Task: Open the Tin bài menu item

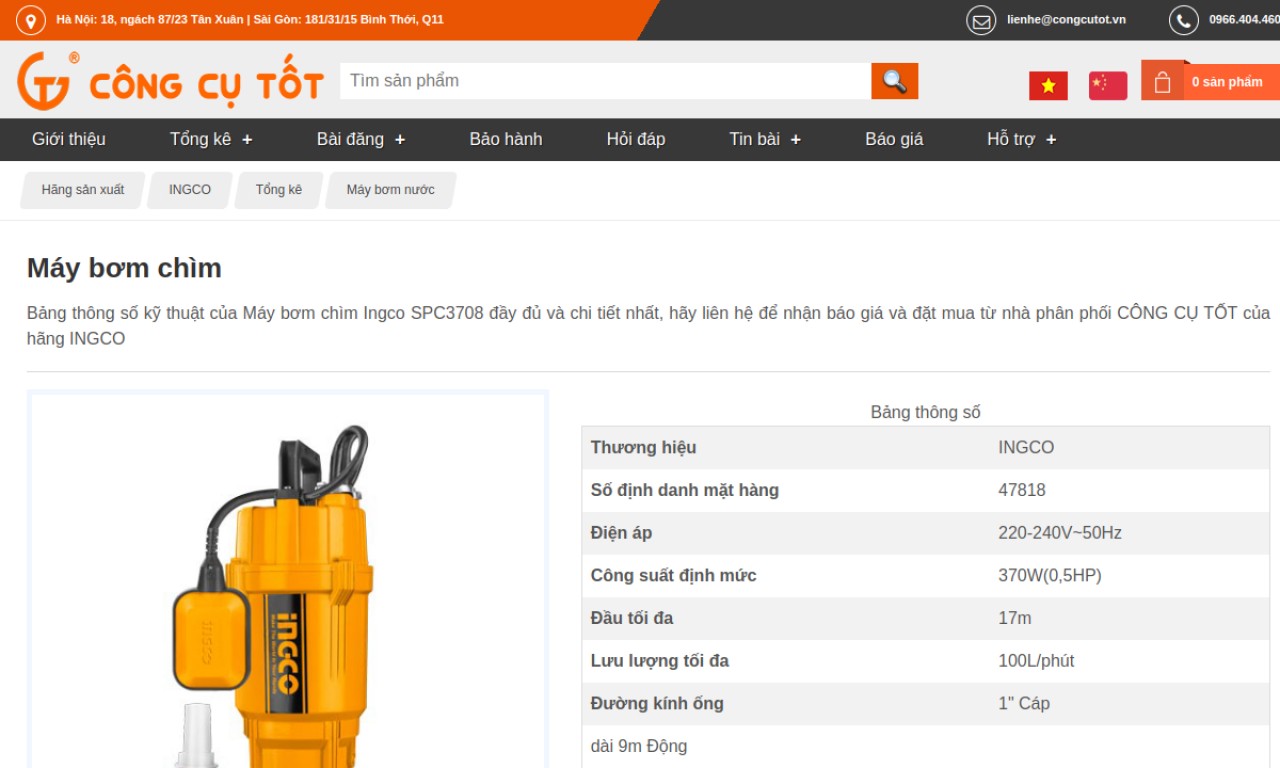Action: click(754, 139)
